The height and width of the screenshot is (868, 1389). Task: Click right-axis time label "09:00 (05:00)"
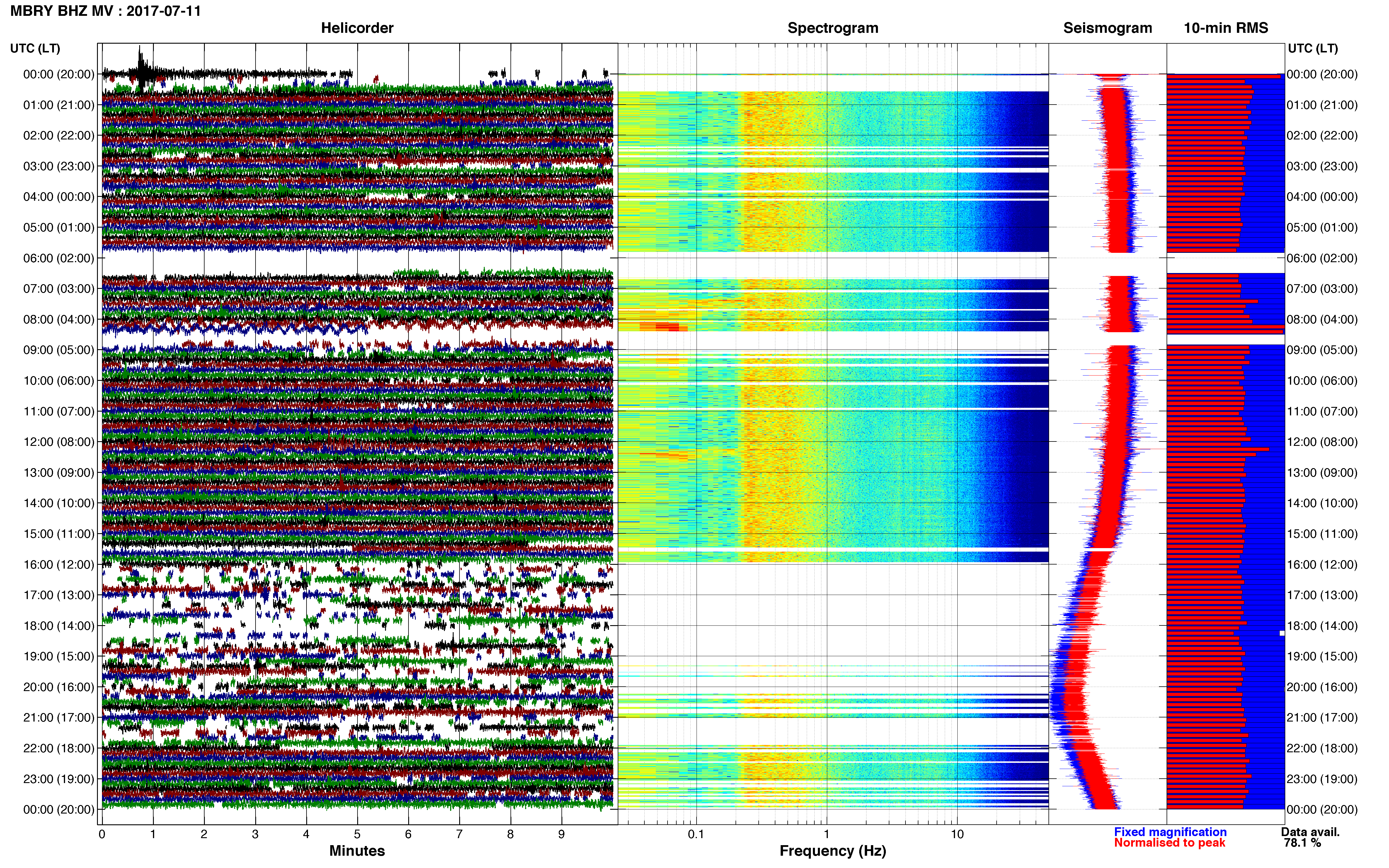point(1322,350)
